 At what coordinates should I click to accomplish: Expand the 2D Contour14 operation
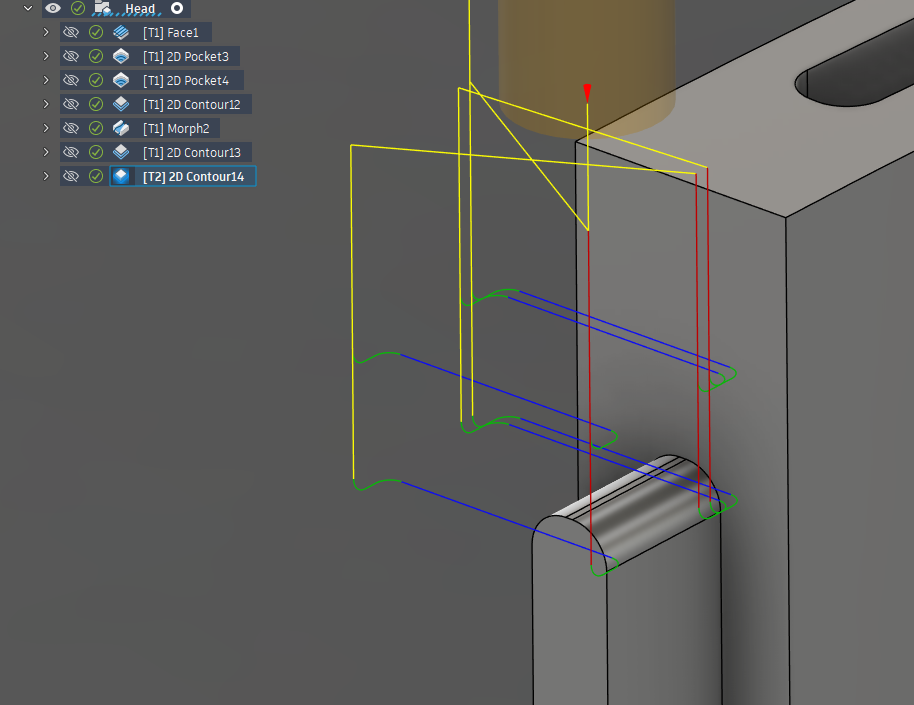point(46,176)
